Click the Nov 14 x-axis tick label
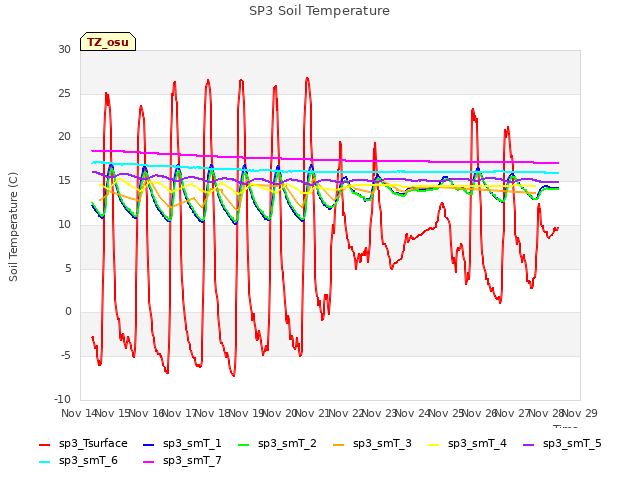The width and height of the screenshot is (640, 480). 79,413
